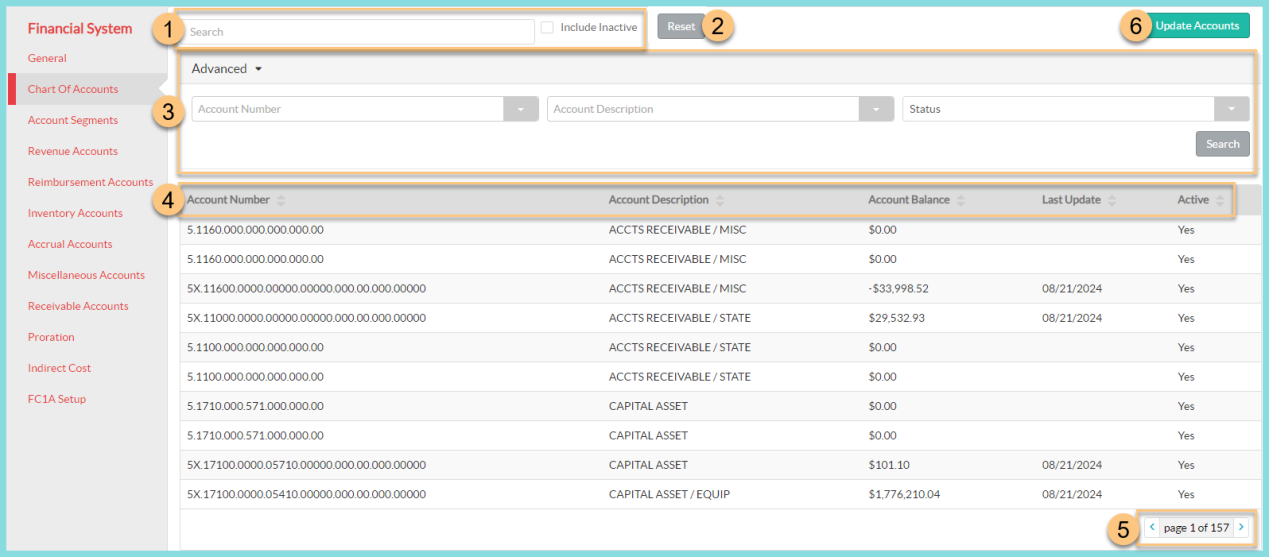Open Account Segments in the sidebar
This screenshot has height=557, width=1269.
tap(73, 120)
